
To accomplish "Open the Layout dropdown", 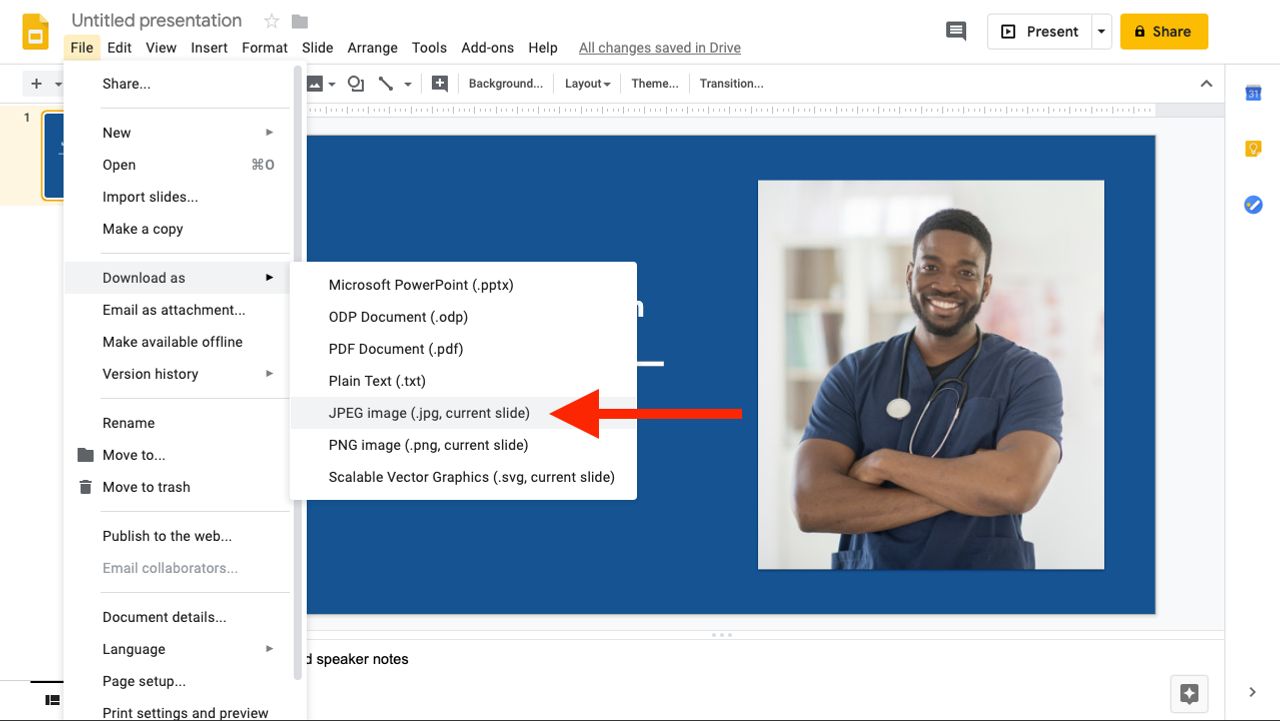I will pyautogui.click(x=587, y=84).
